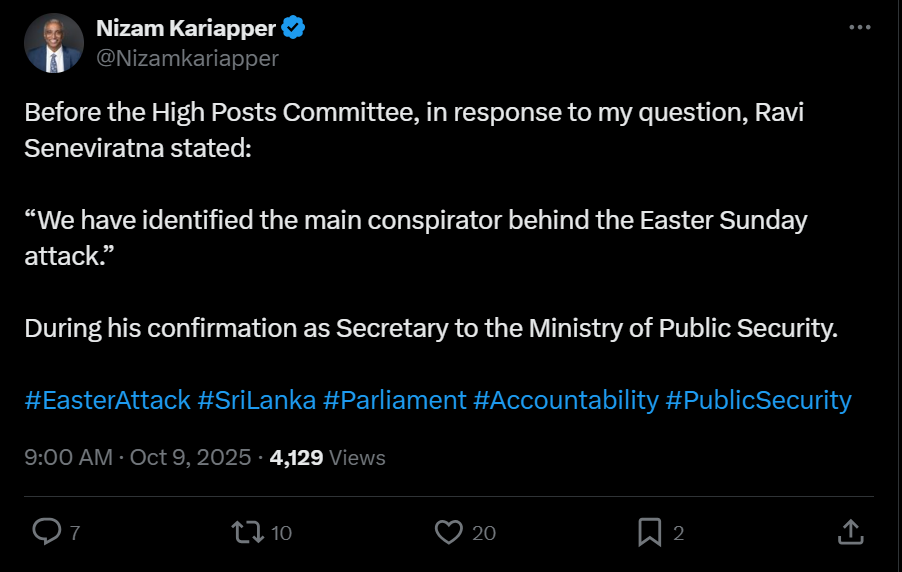The image size is (902, 572).
Task: Browse the #PublicSecurity hashtag
Action: click(759, 401)
